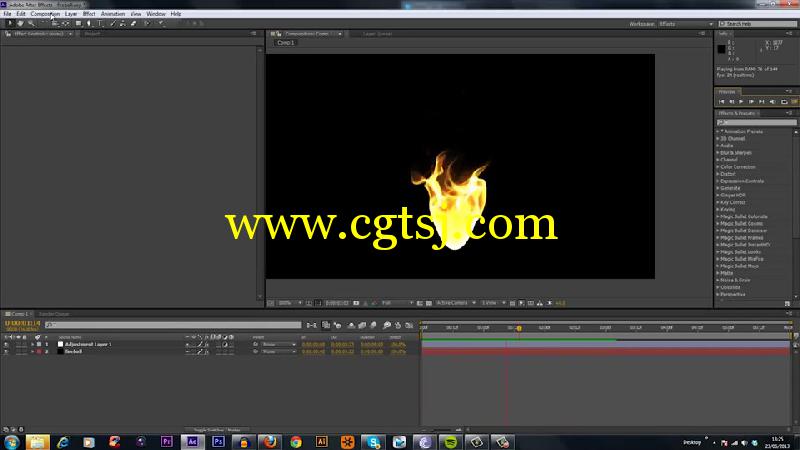This screenshot has height=450, width=800.
Task: Hide the Adjustment Layer 1 video eye
Action: tap(6, 344)
